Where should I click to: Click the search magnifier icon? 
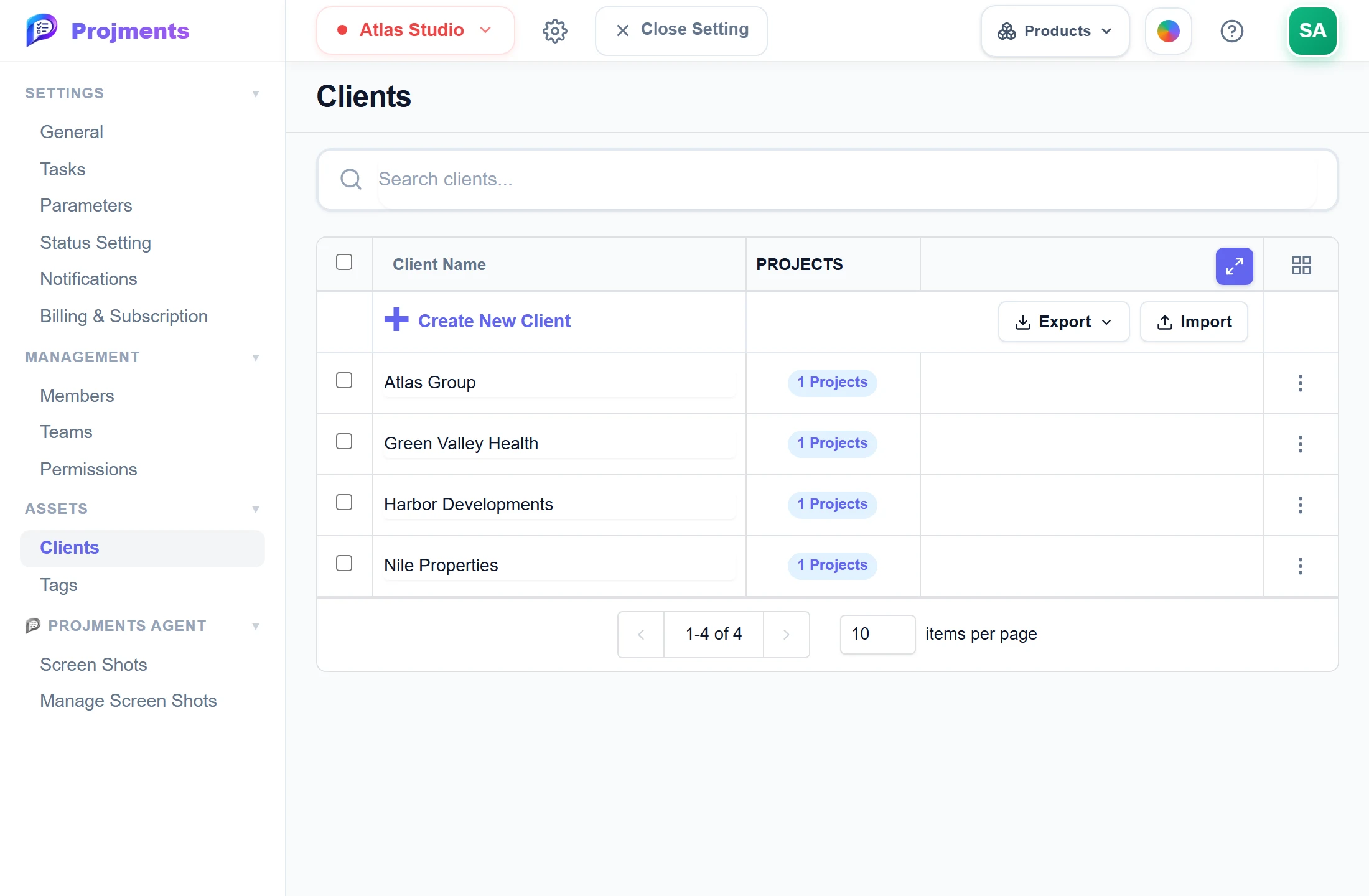[x=351, y=179]
